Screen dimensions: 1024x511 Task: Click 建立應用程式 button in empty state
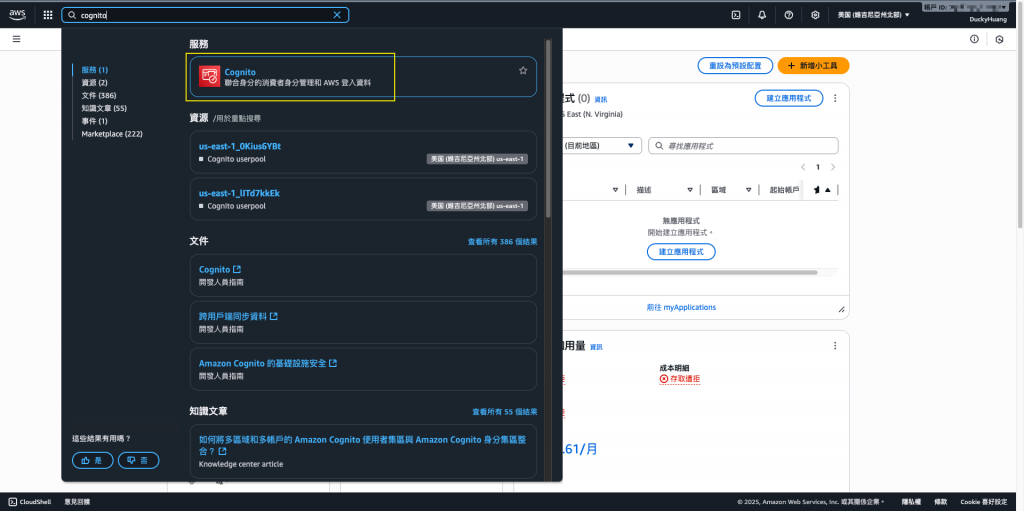click(681, 252)
